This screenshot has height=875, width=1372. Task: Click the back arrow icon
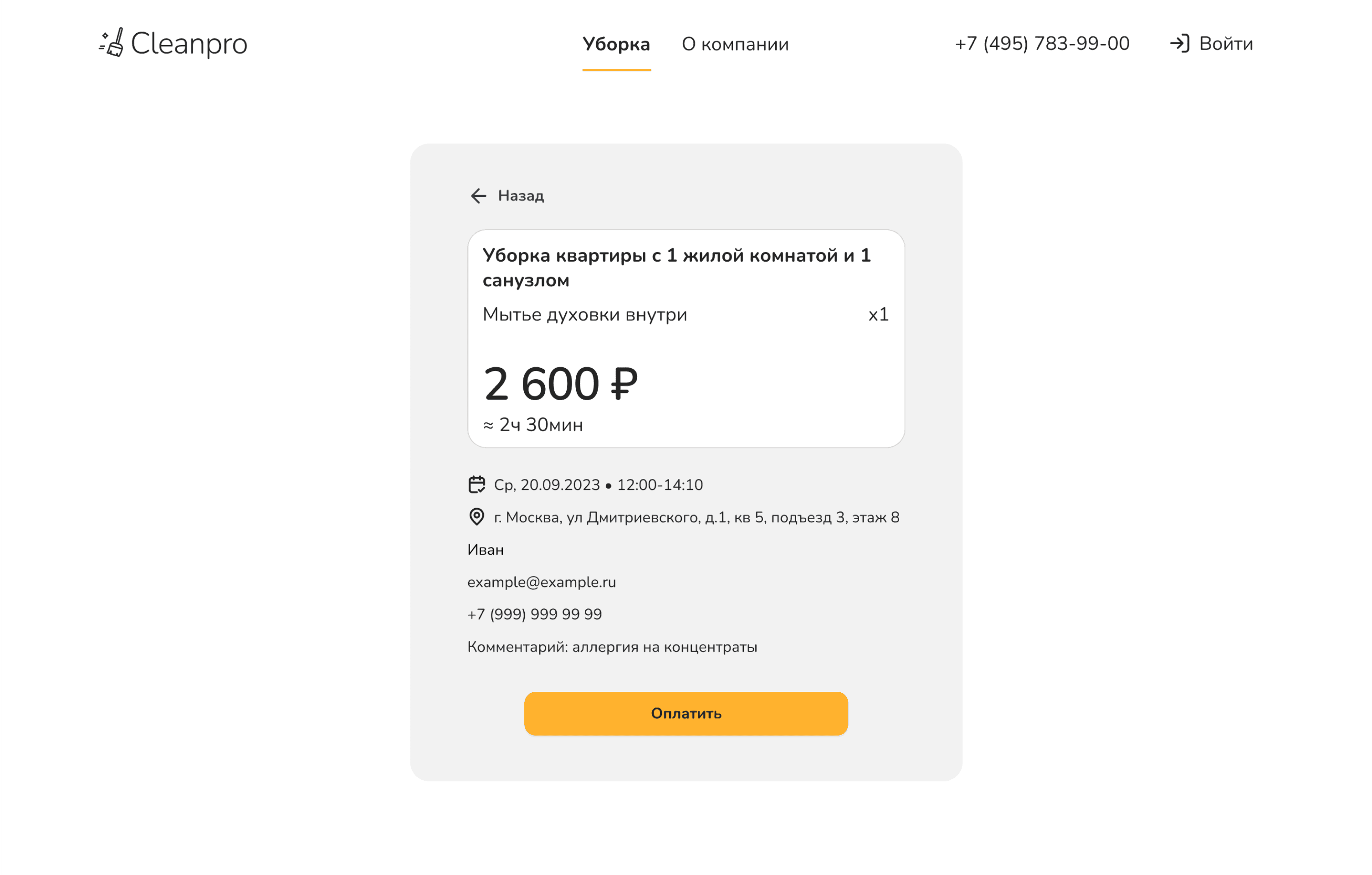click(x=478, y=196)
